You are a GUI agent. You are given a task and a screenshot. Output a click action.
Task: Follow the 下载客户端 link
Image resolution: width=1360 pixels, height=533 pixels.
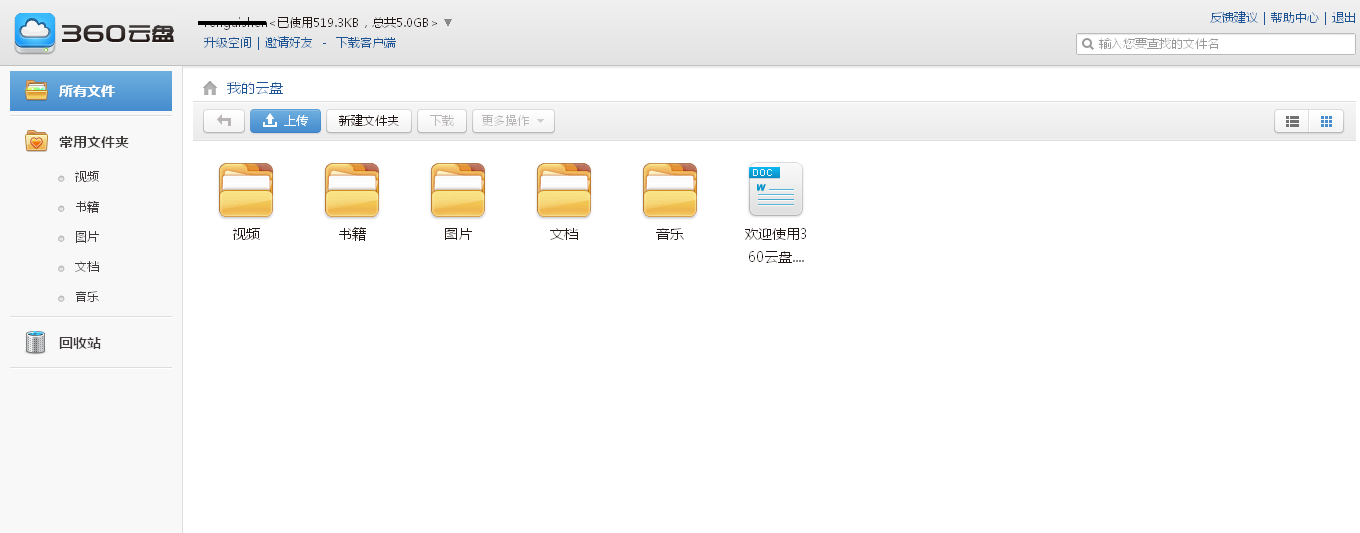pyautogui.click(x=365, y=43)
